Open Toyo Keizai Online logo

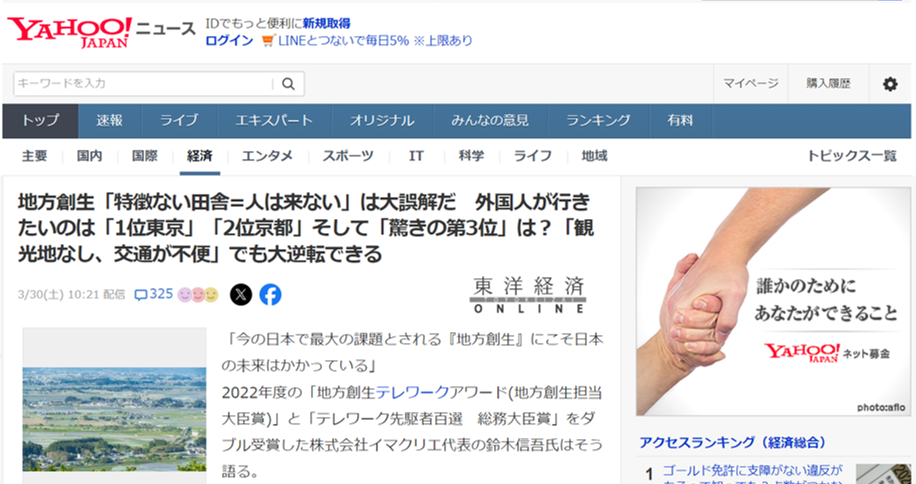(528, 295)
